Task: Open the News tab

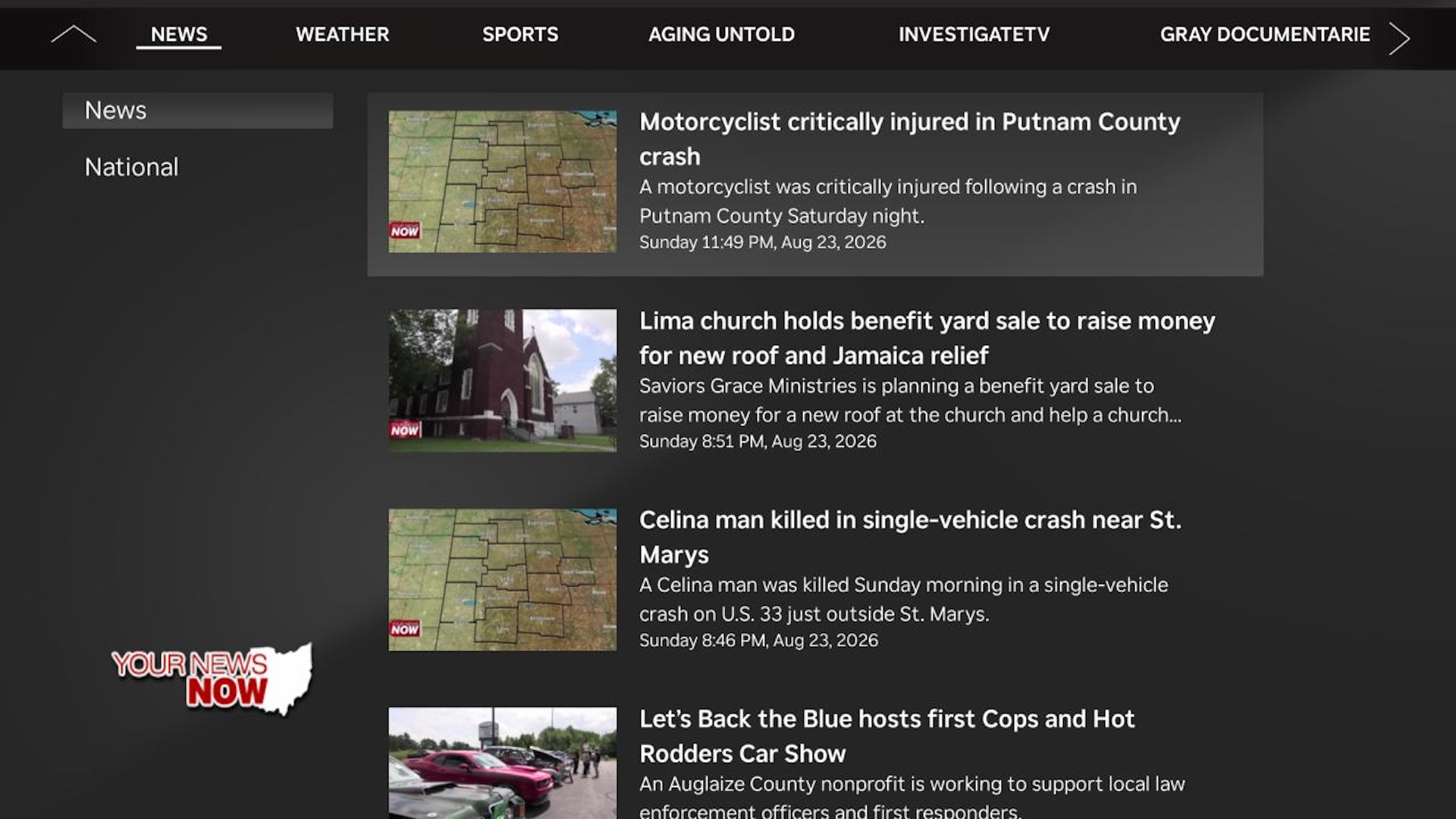Action: click(179, 34)
